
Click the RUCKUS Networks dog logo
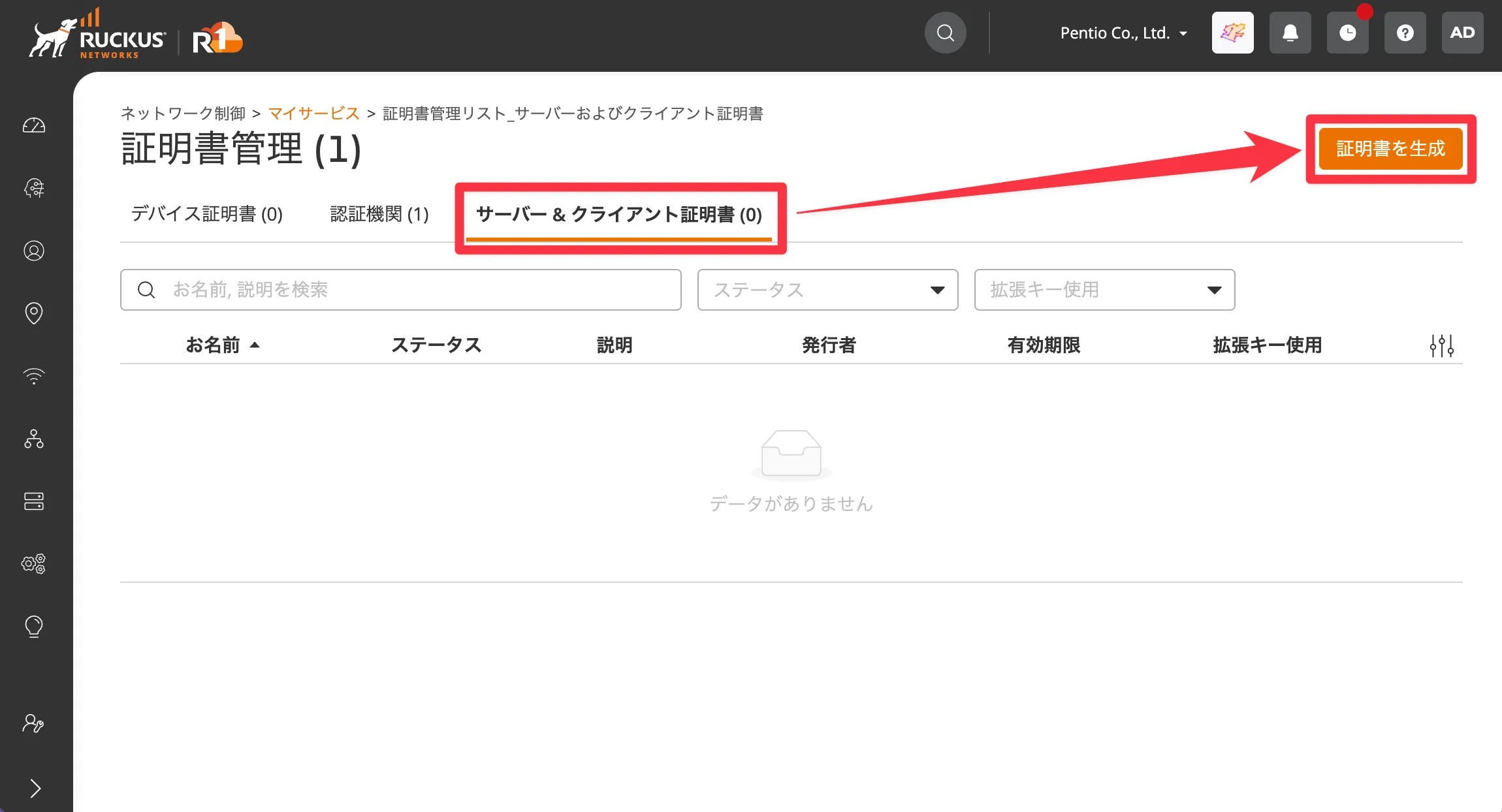[97, 34]
